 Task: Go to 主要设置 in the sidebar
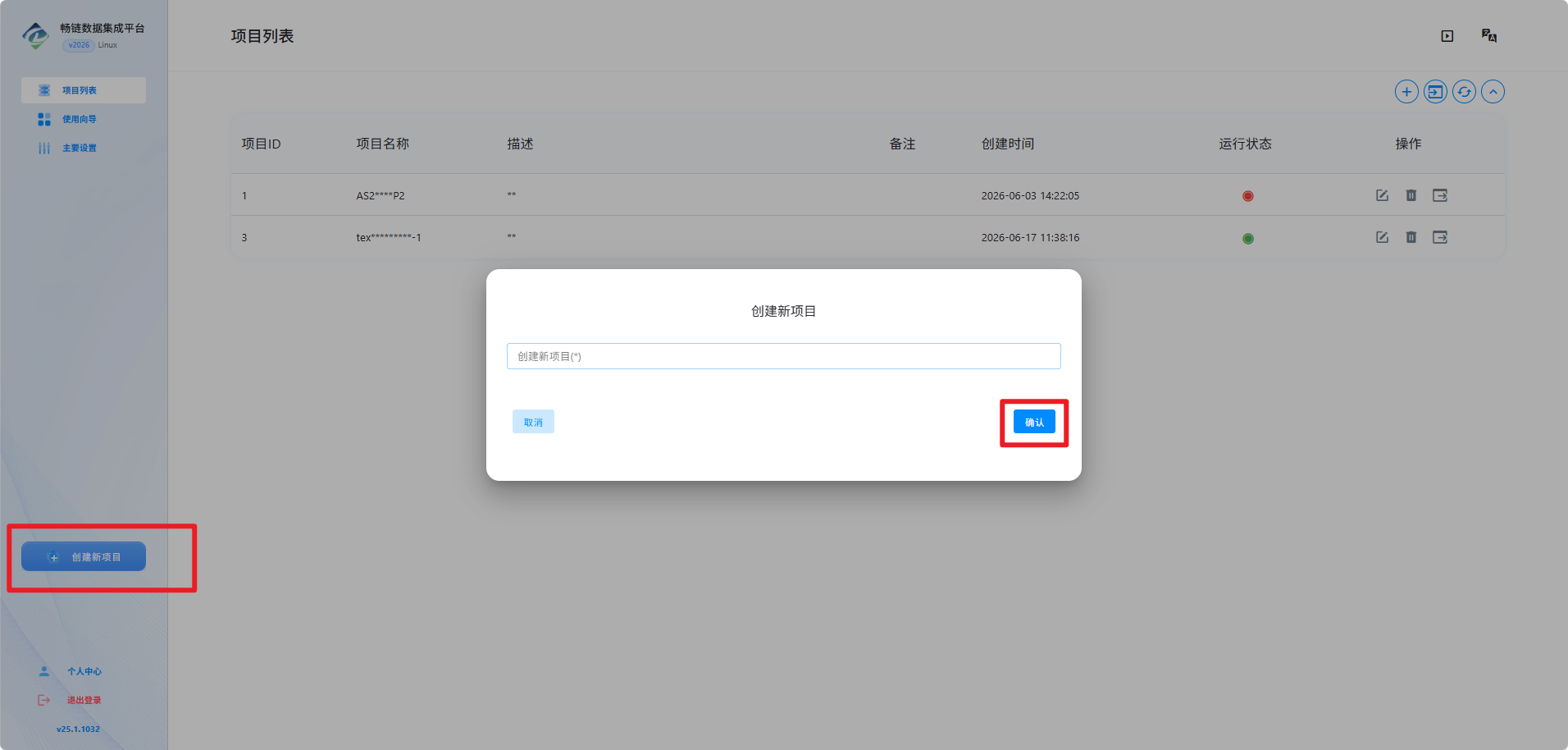(79, 148)
